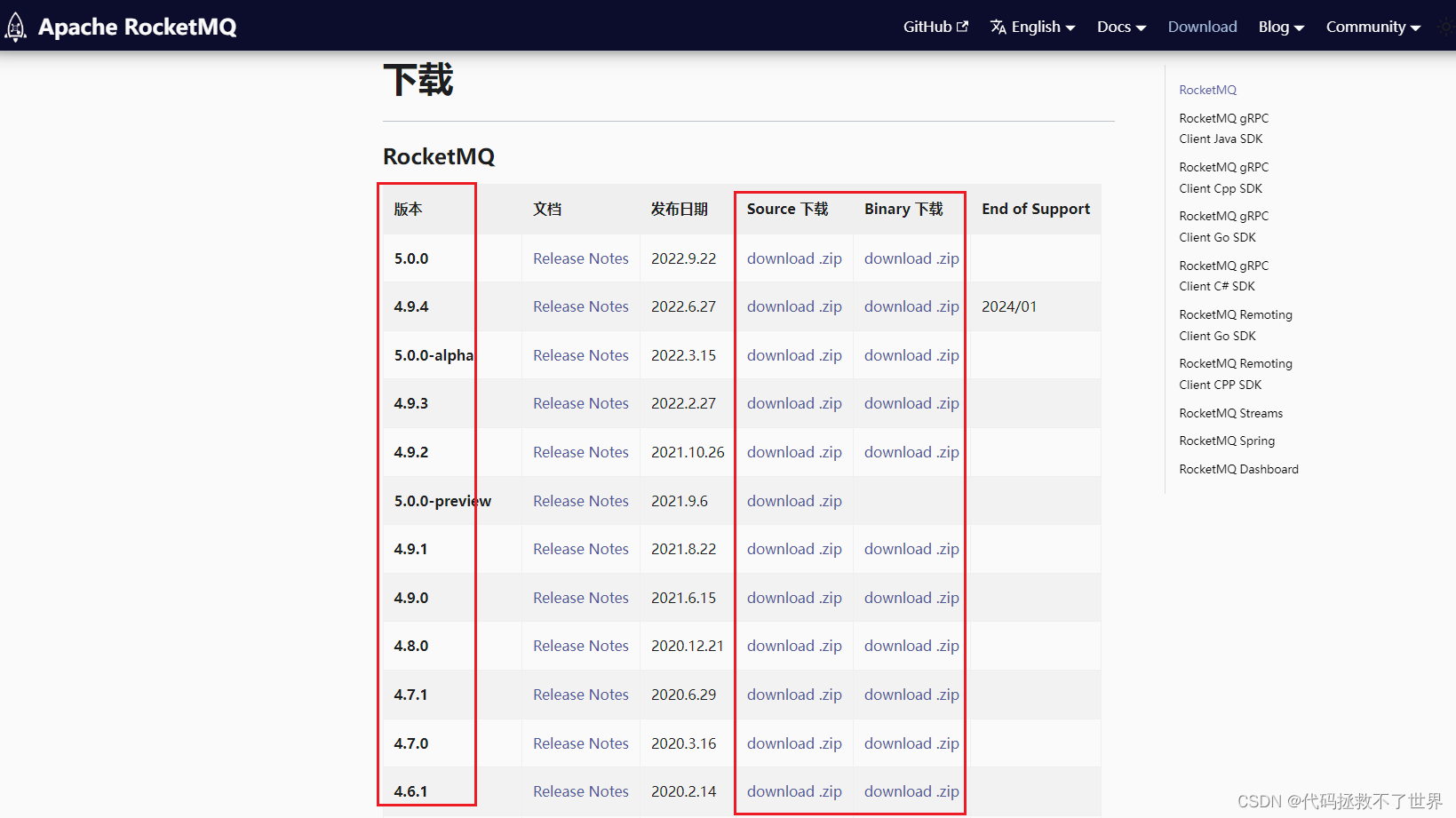Open Release Notes for version 4.9.1
The height and width of the screenshot is (818, 1456).
pos(581,549)
